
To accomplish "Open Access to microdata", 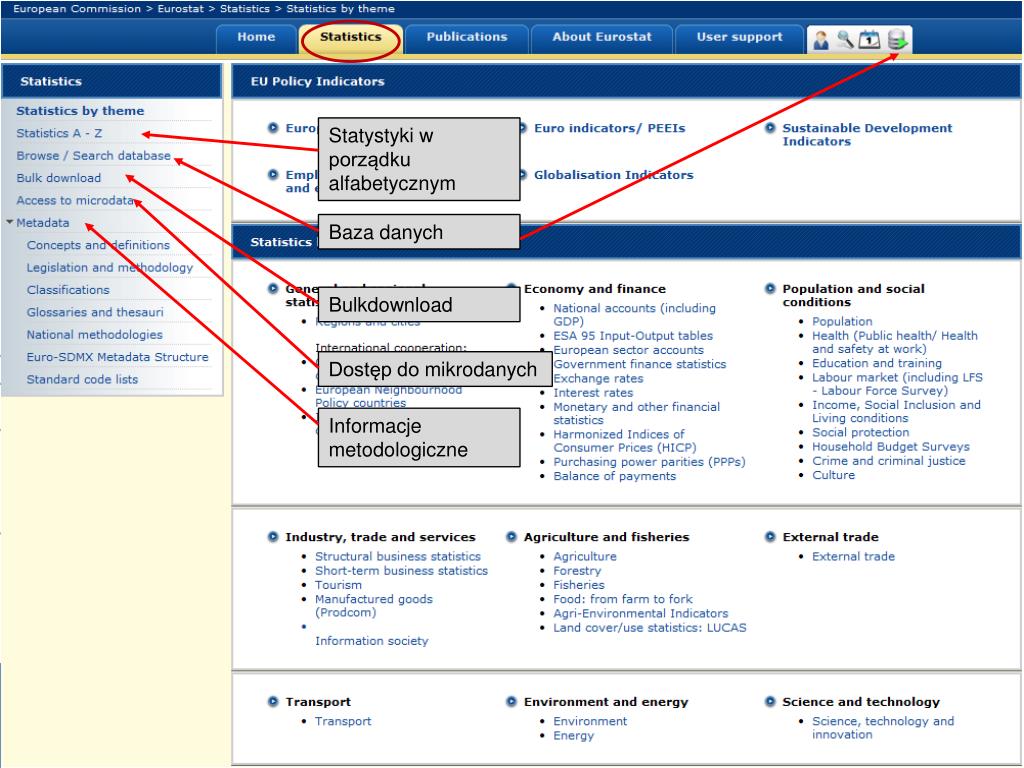I will coord(75,200).
